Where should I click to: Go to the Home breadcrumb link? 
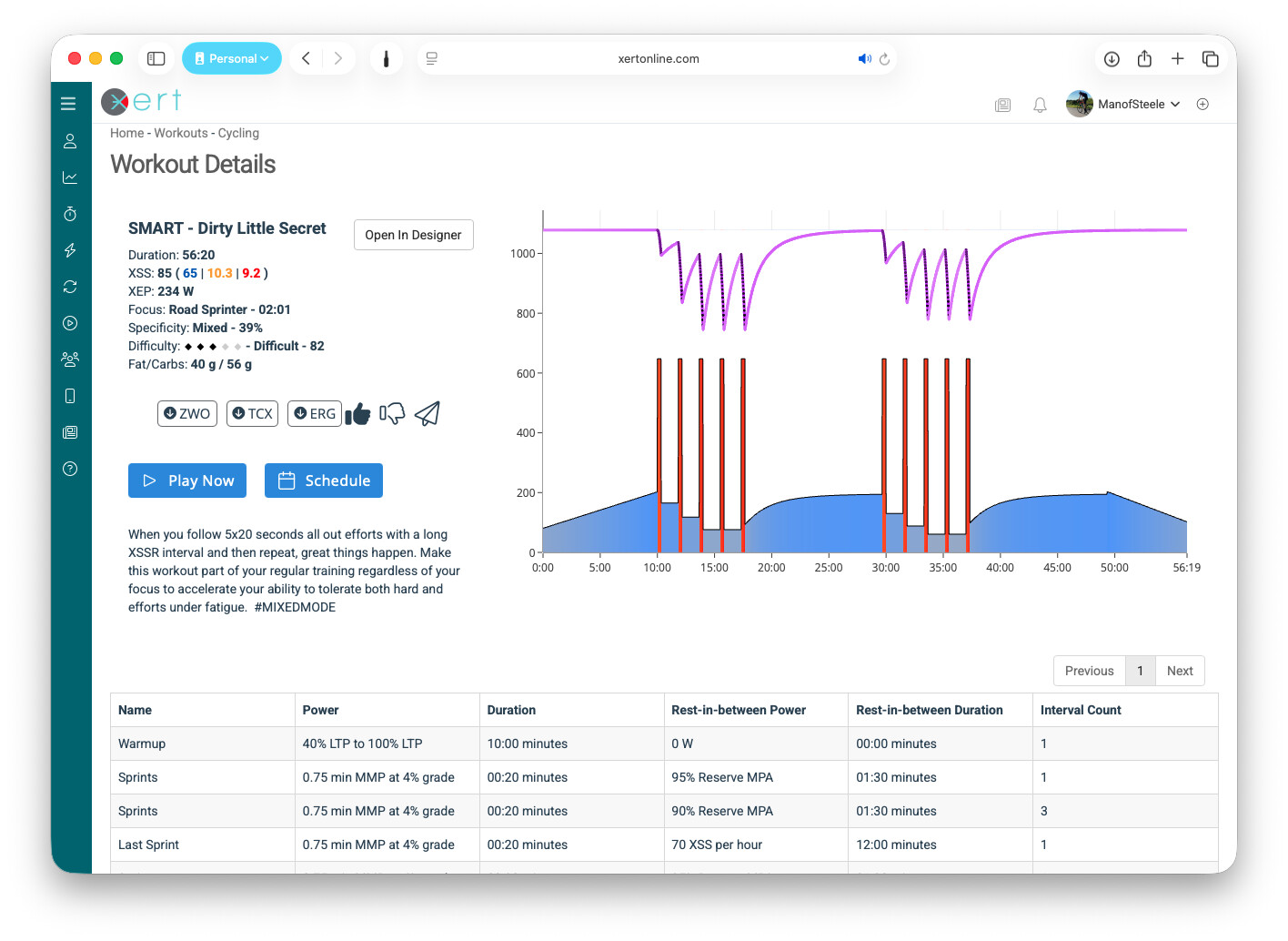(126, 133)
